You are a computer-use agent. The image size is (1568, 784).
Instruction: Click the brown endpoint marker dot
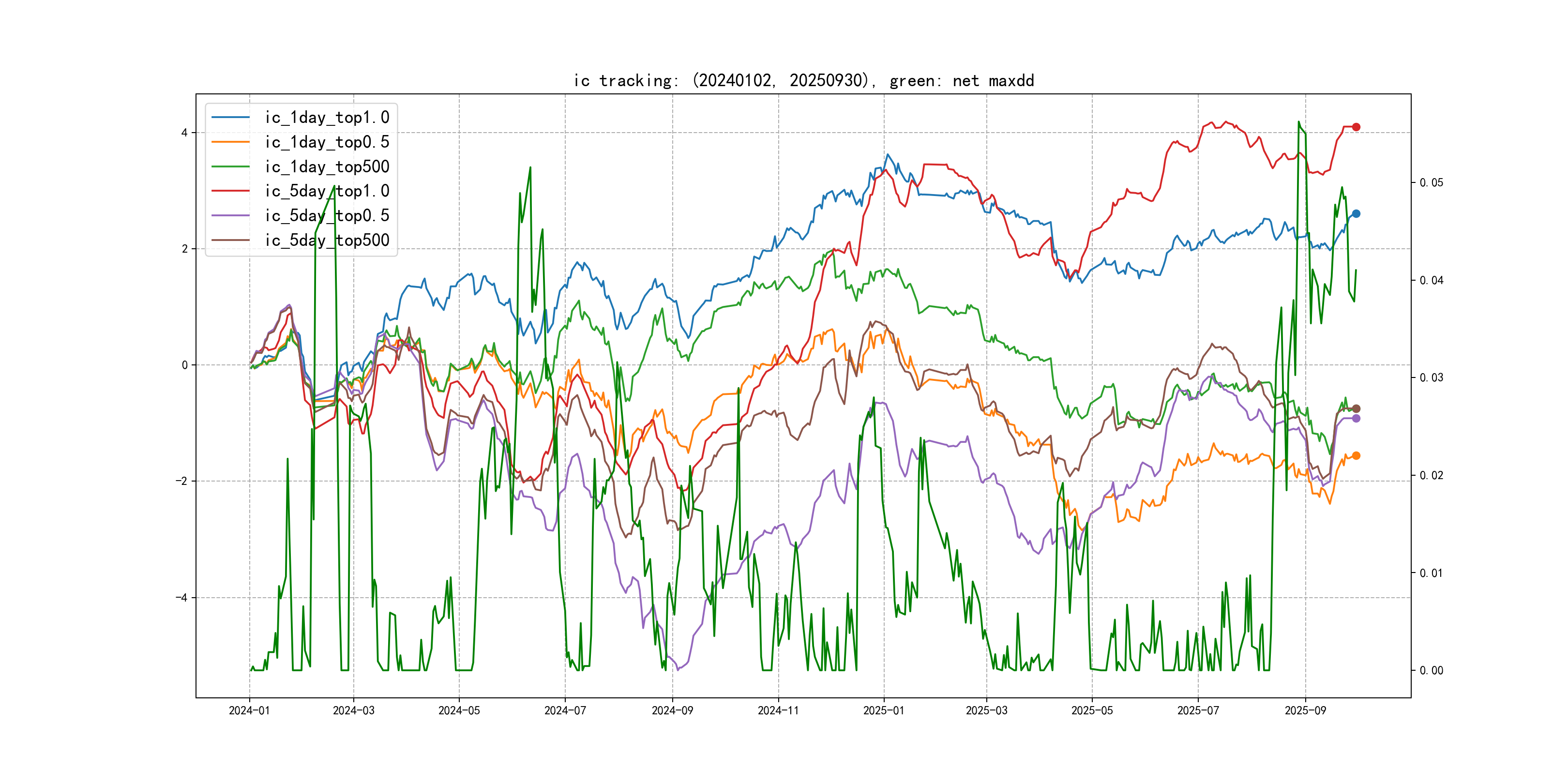click(1356, 408)
